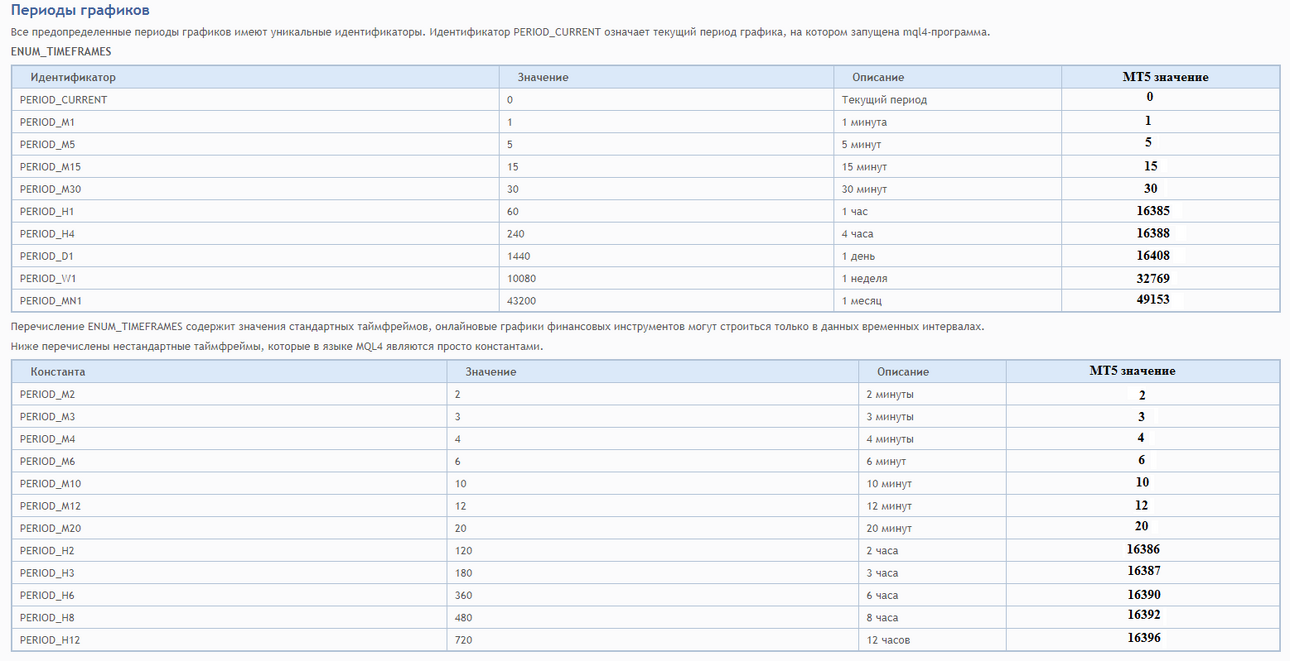Screen dimensions: 1290x661
Task: Click the description '1 минута'
Action: [x=864, y=122]
